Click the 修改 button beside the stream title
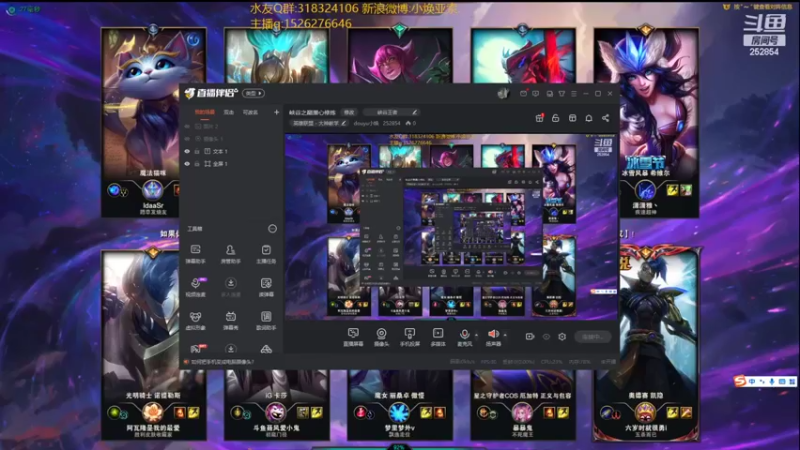 coord(349,112)
